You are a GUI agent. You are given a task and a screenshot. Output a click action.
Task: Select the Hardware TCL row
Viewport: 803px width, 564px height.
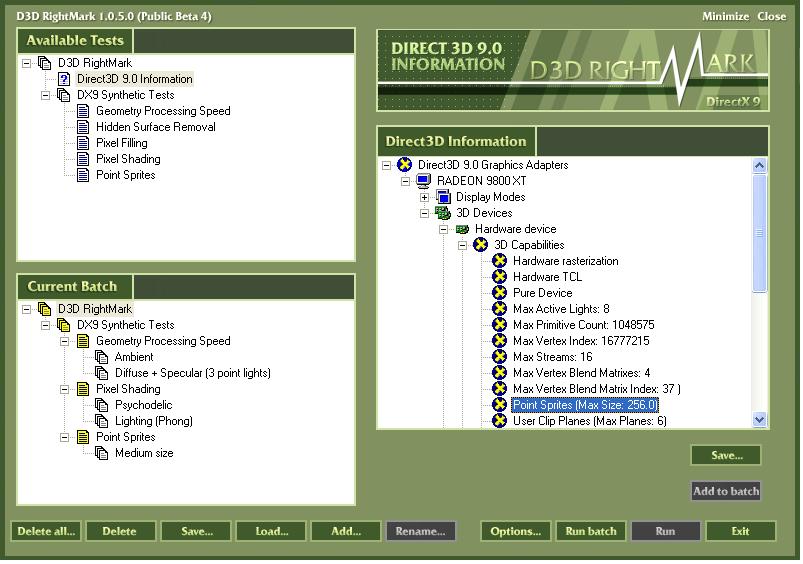tap(547, 277)
